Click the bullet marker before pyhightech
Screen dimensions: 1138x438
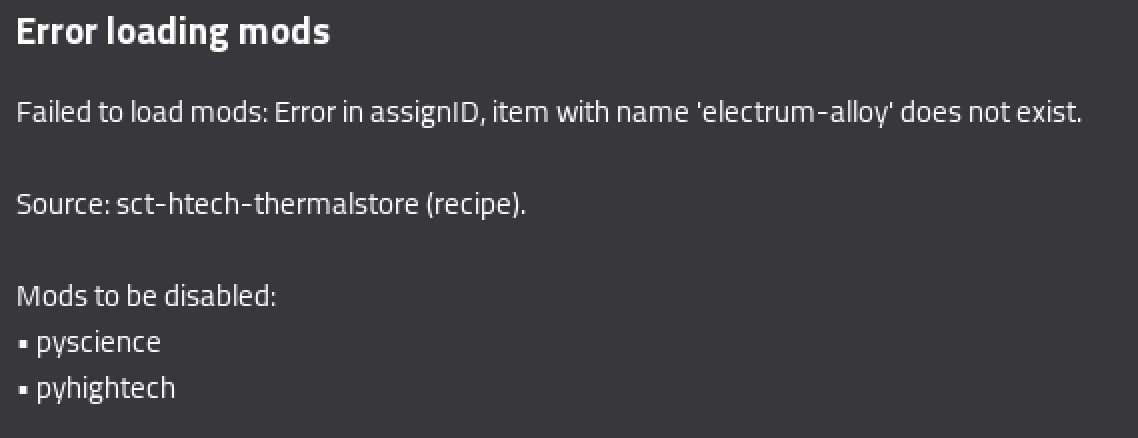coord(23,390)
